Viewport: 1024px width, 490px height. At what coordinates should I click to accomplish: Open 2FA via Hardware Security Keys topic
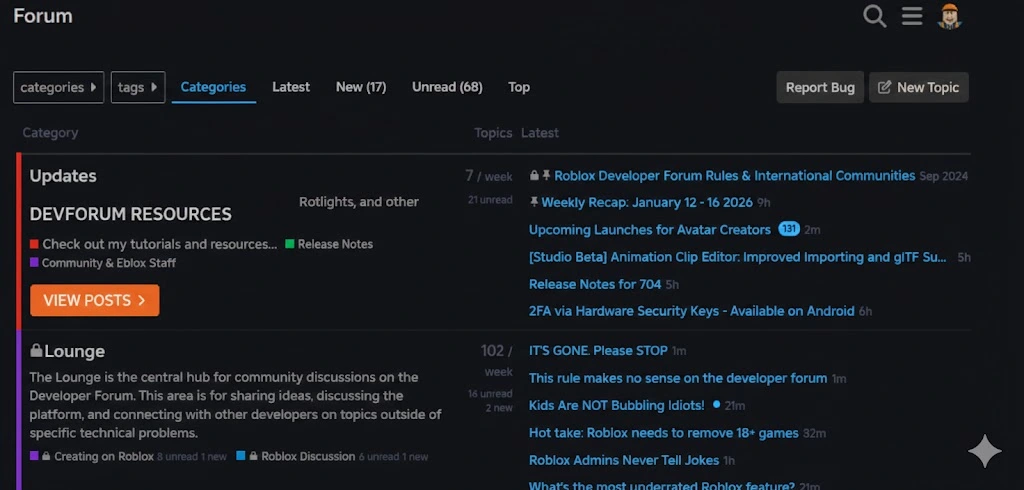tap(692, 311)
